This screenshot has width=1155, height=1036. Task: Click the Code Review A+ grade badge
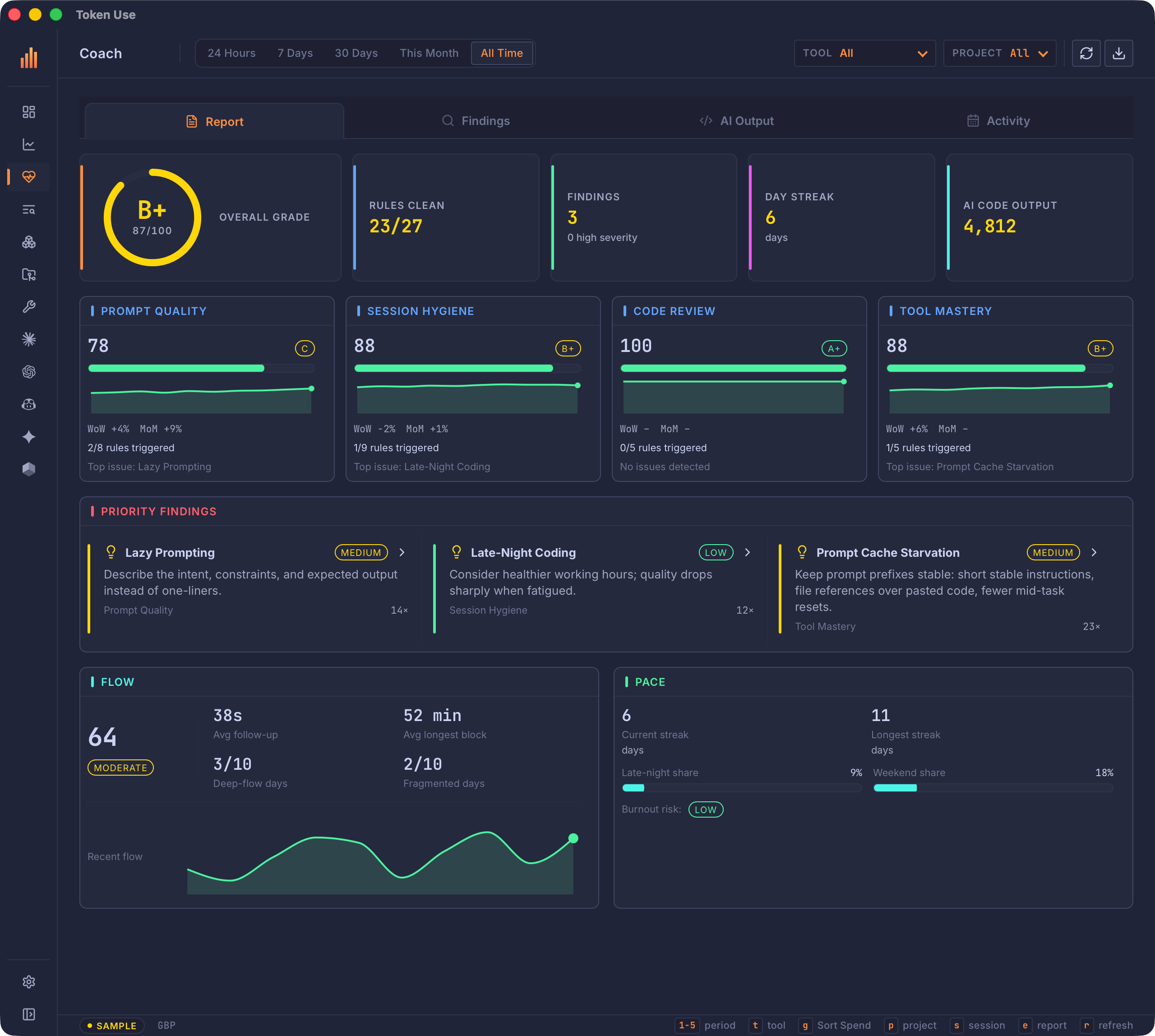(x=834, y=348)
